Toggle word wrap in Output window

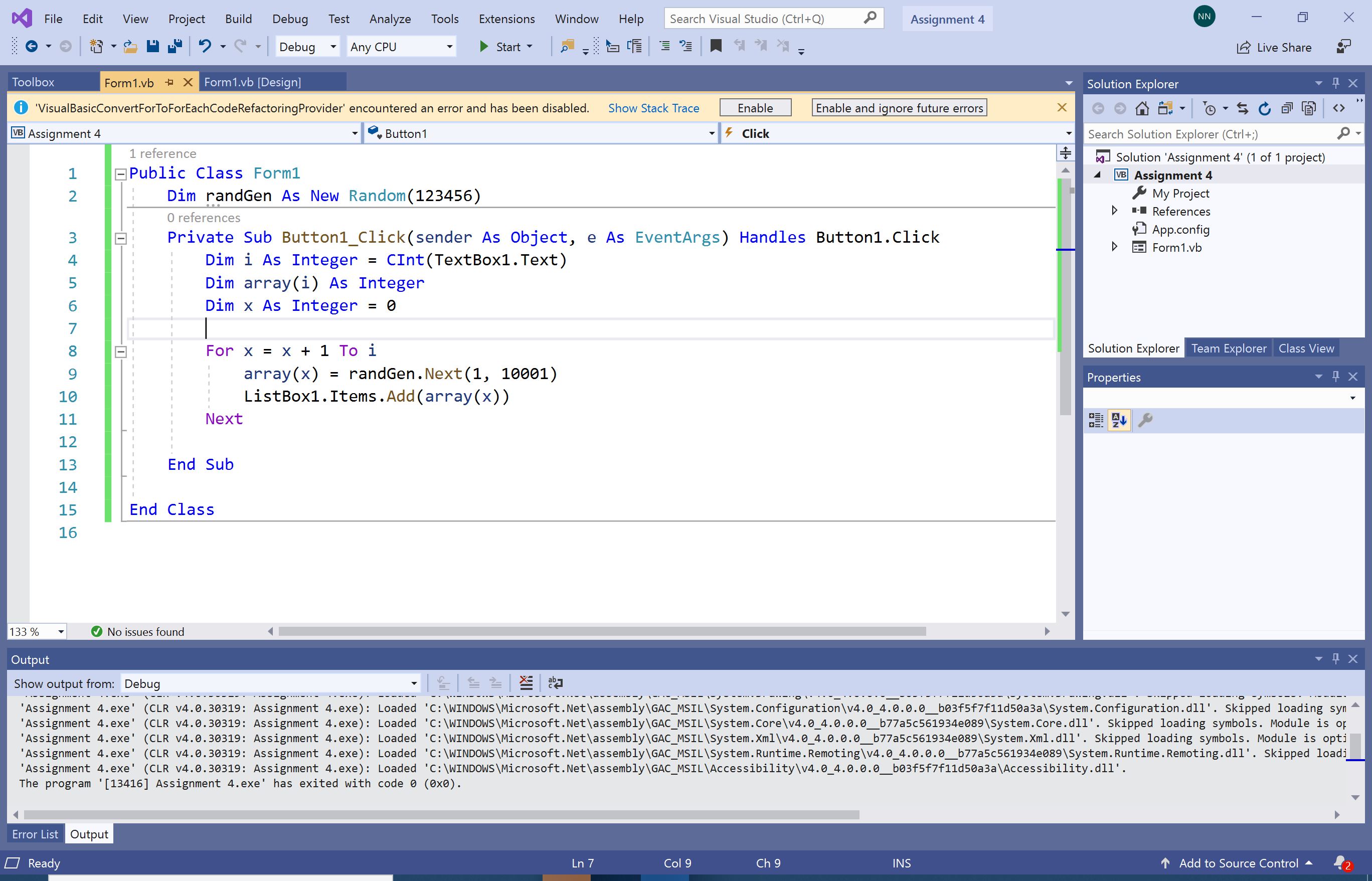click(555, 682)
